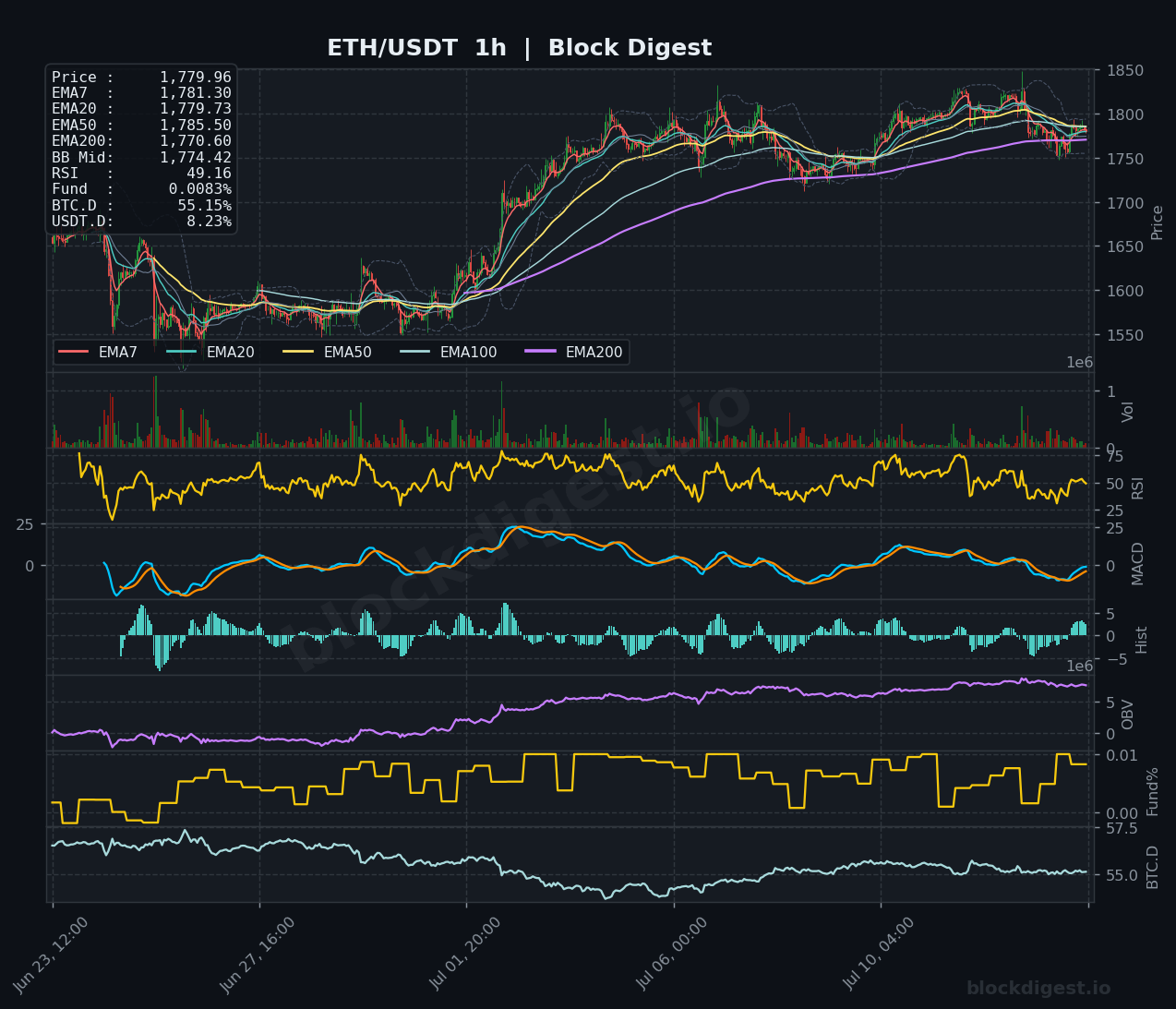Image resolution: width=1176 pixels, height=1009 pixels.
Task: Click the 1850 price axis label
Action: 1125,71
